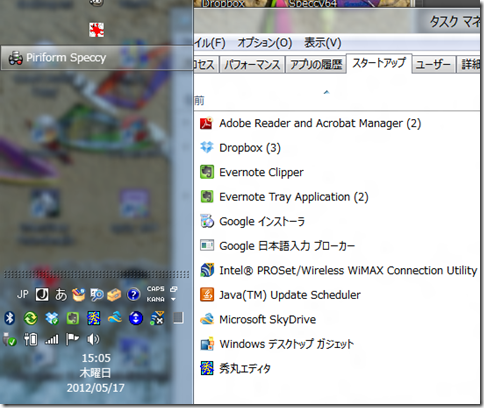This screenshot has height=408, width=484.
Task: Open the Bluetooth tray icon
Action: coord(9,318)
